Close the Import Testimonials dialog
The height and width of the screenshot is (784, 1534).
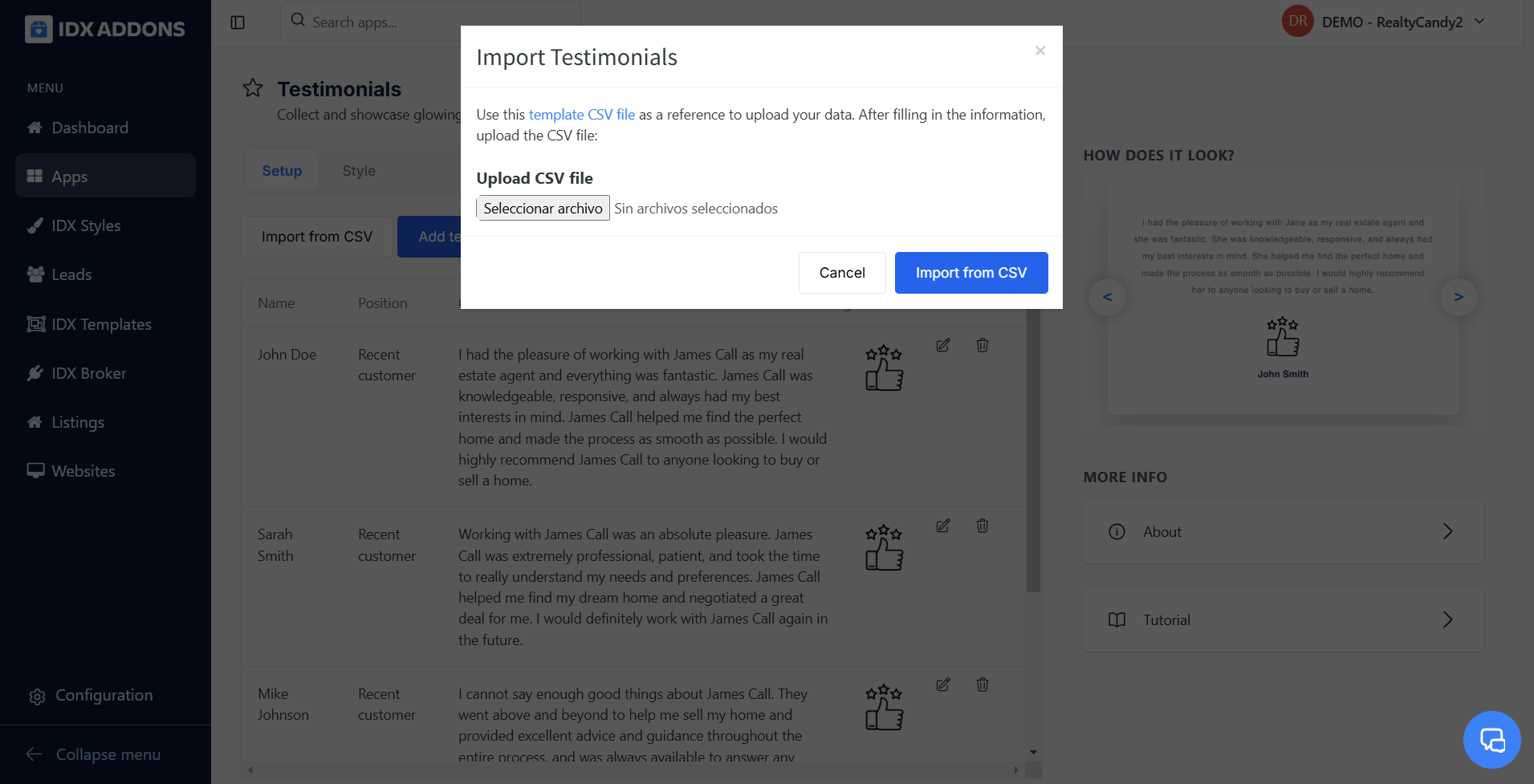pyautogui.click(x=1040, y=51)
